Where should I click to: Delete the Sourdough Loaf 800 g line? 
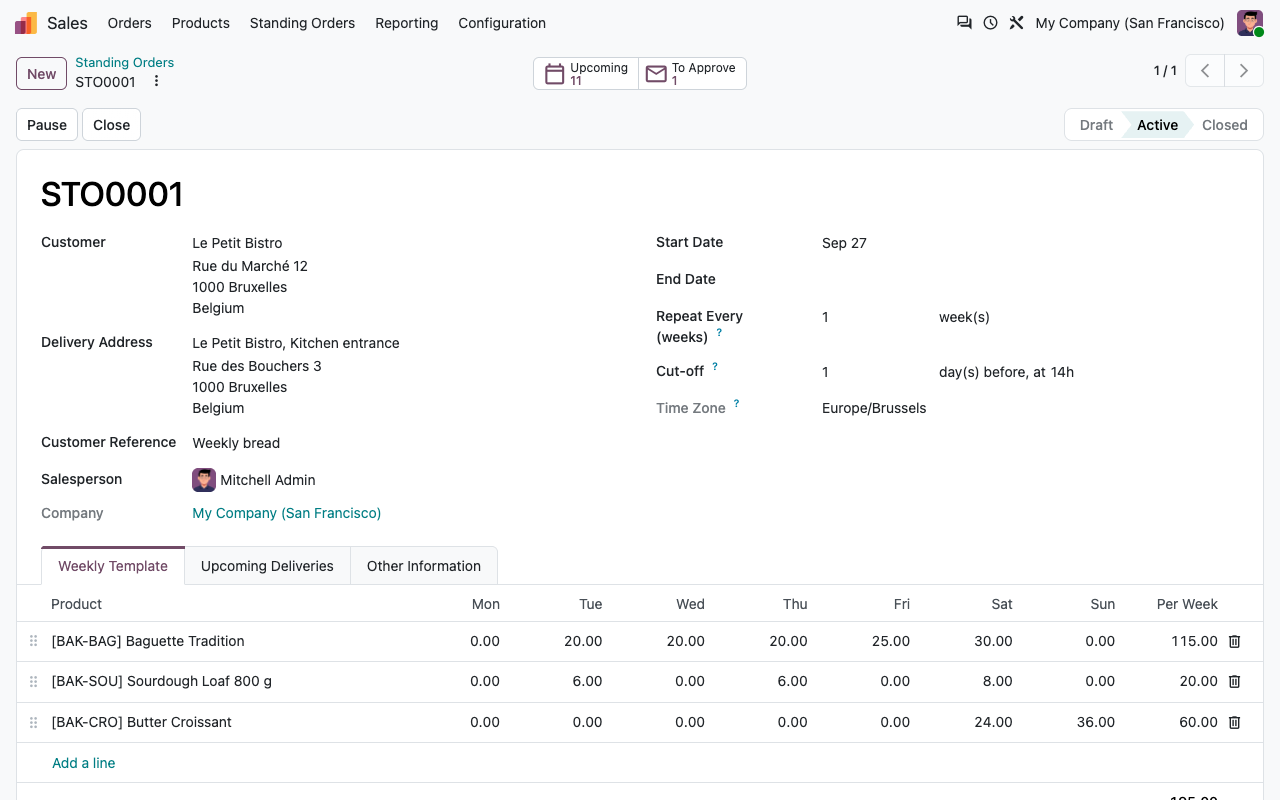point(1234,681)
